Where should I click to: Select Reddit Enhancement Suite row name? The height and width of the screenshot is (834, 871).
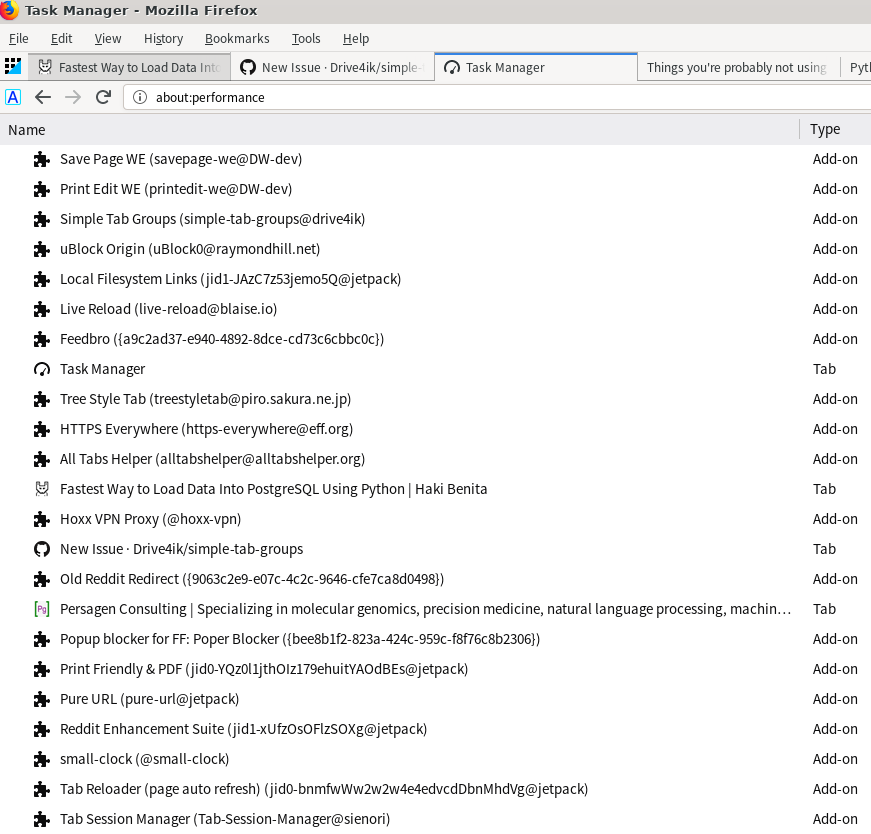point(244,730)
